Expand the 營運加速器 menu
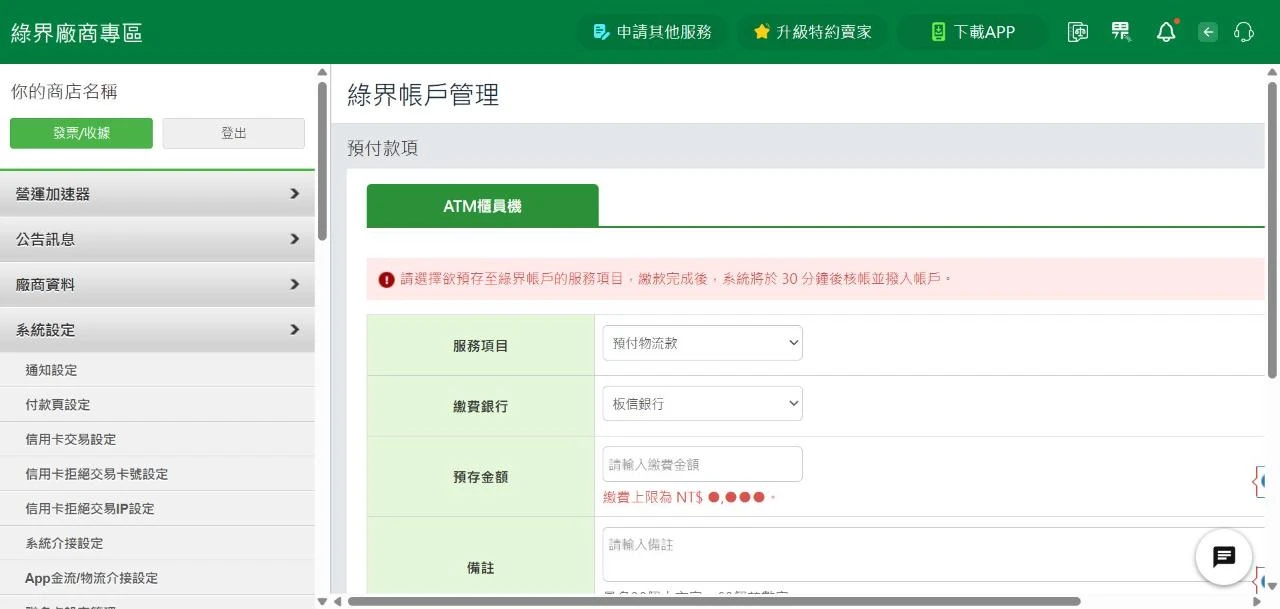Screen dimensions: 1280x609 coord(157,194)
